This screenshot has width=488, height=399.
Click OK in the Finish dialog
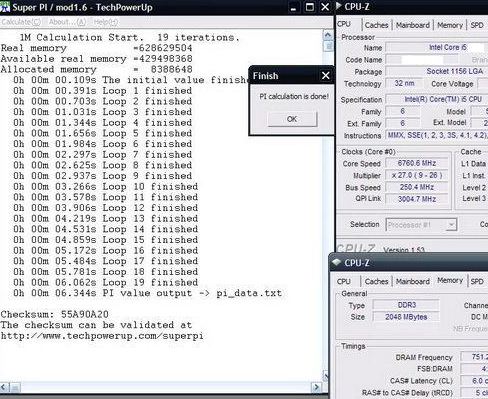[x=292, y=119]
